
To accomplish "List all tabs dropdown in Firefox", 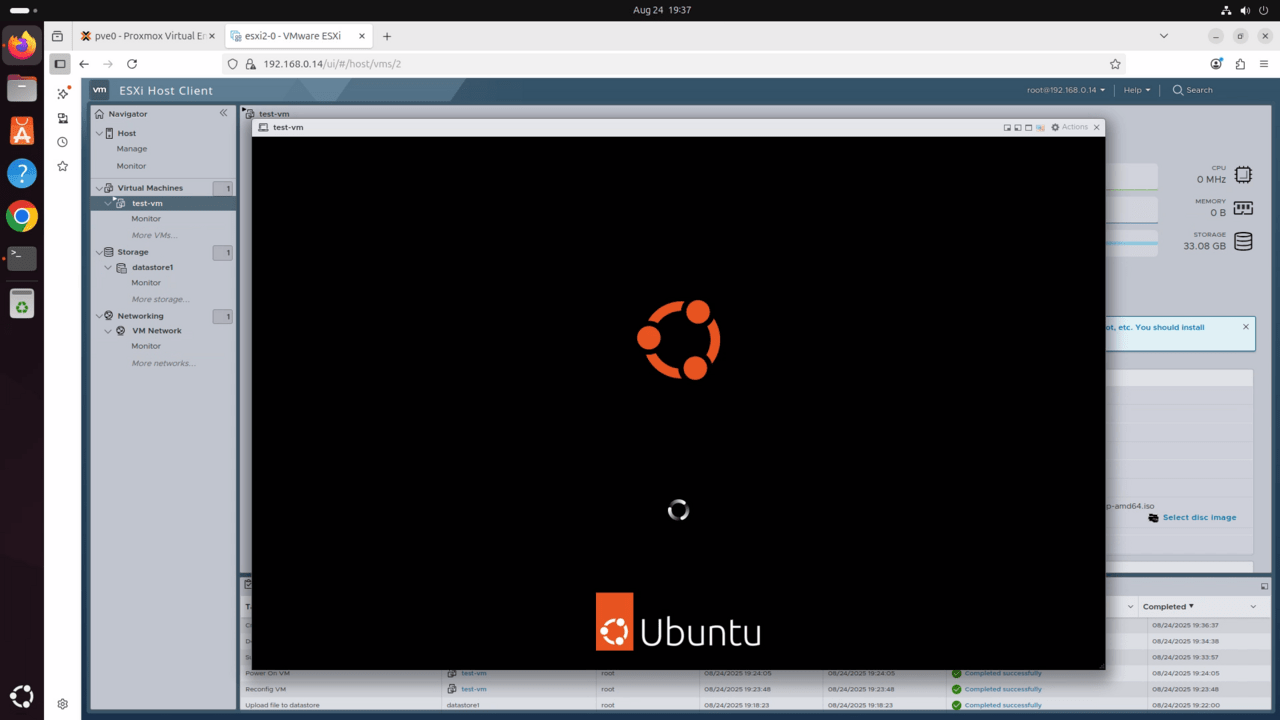I will point(1164,36).
